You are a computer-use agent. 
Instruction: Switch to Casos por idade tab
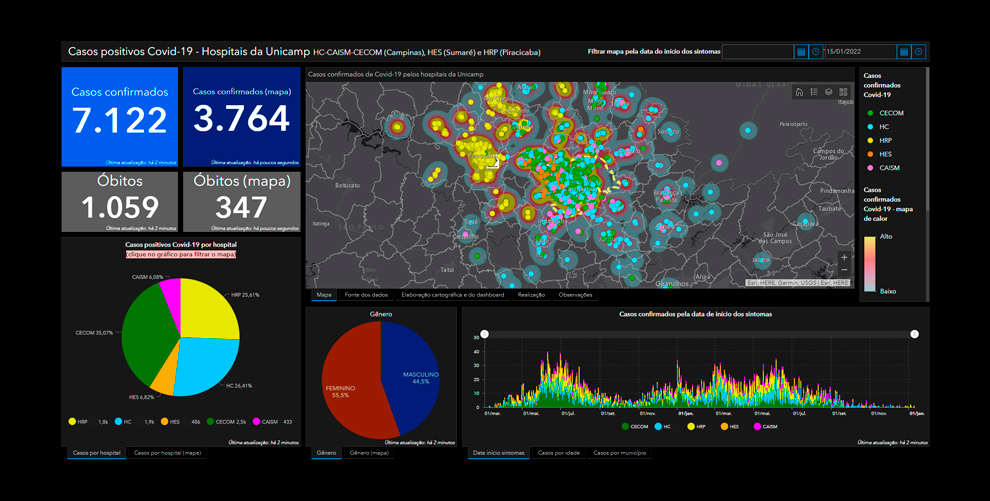(558, 453)
